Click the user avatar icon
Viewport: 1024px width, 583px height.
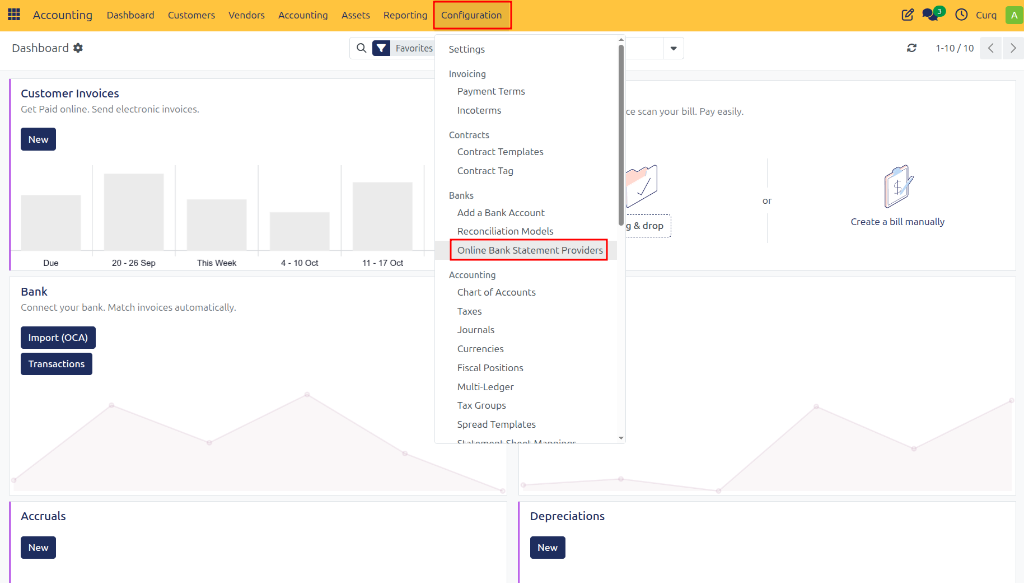[x=1014, y=14]
